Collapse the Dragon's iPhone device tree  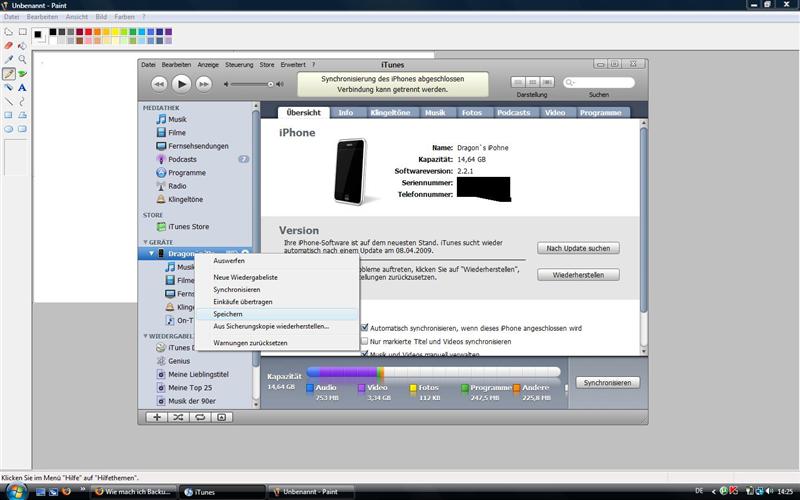(x=152, y=254)
